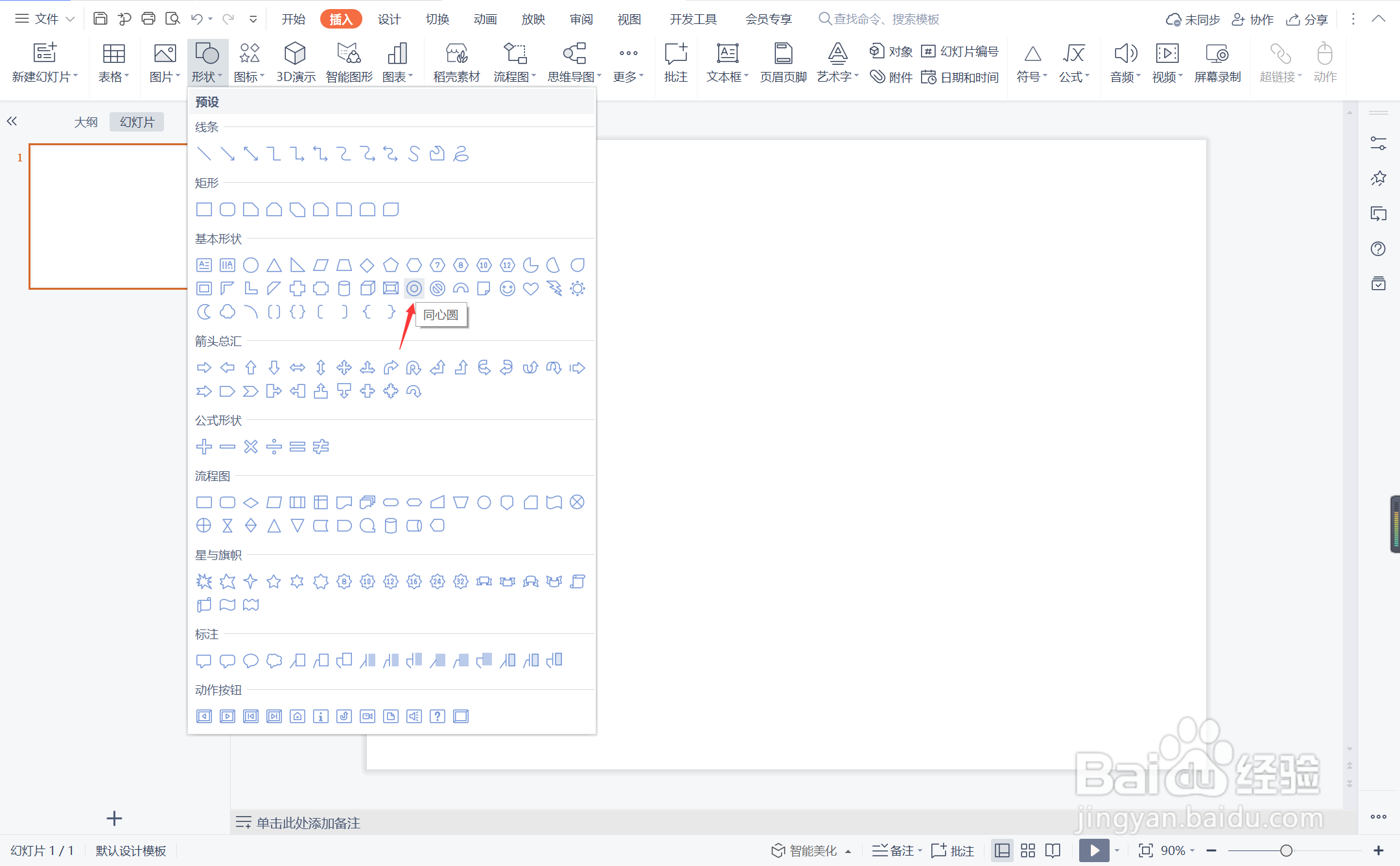Switch to slide sorter view
Image resolution: width=1400 pixels, height=866 pixels.
pos(1028,850)
